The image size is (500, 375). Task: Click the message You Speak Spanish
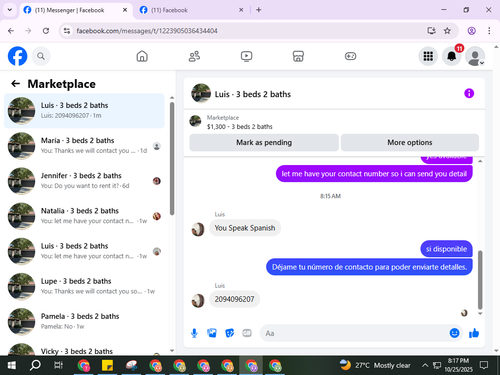[x=245, y=228]
